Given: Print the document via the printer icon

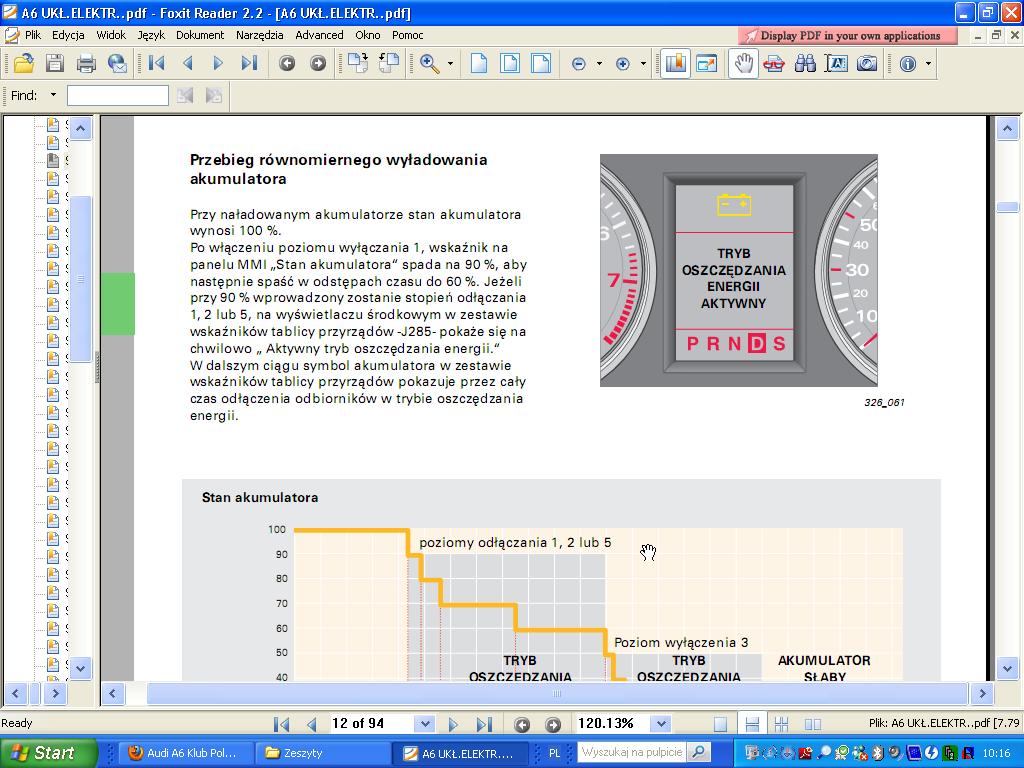Looking at the screenshot, I should [86, 63].
